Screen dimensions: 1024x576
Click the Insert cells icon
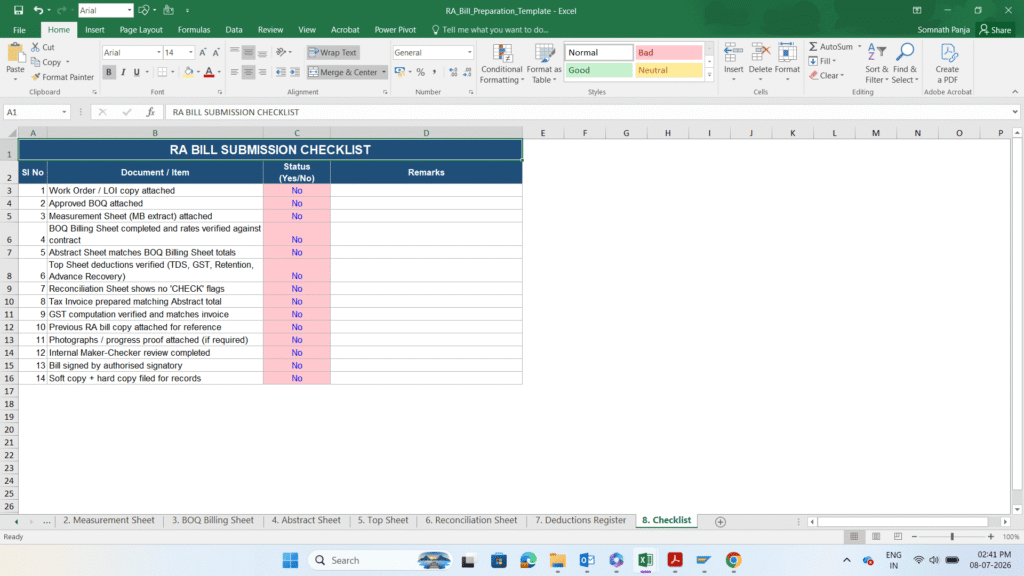(x=733, y=53)
